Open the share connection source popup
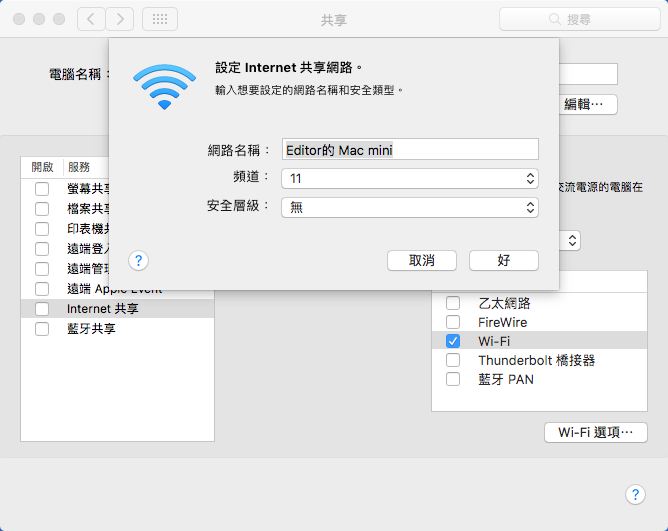This screenshot has width=668, height=531. (572, 241)
